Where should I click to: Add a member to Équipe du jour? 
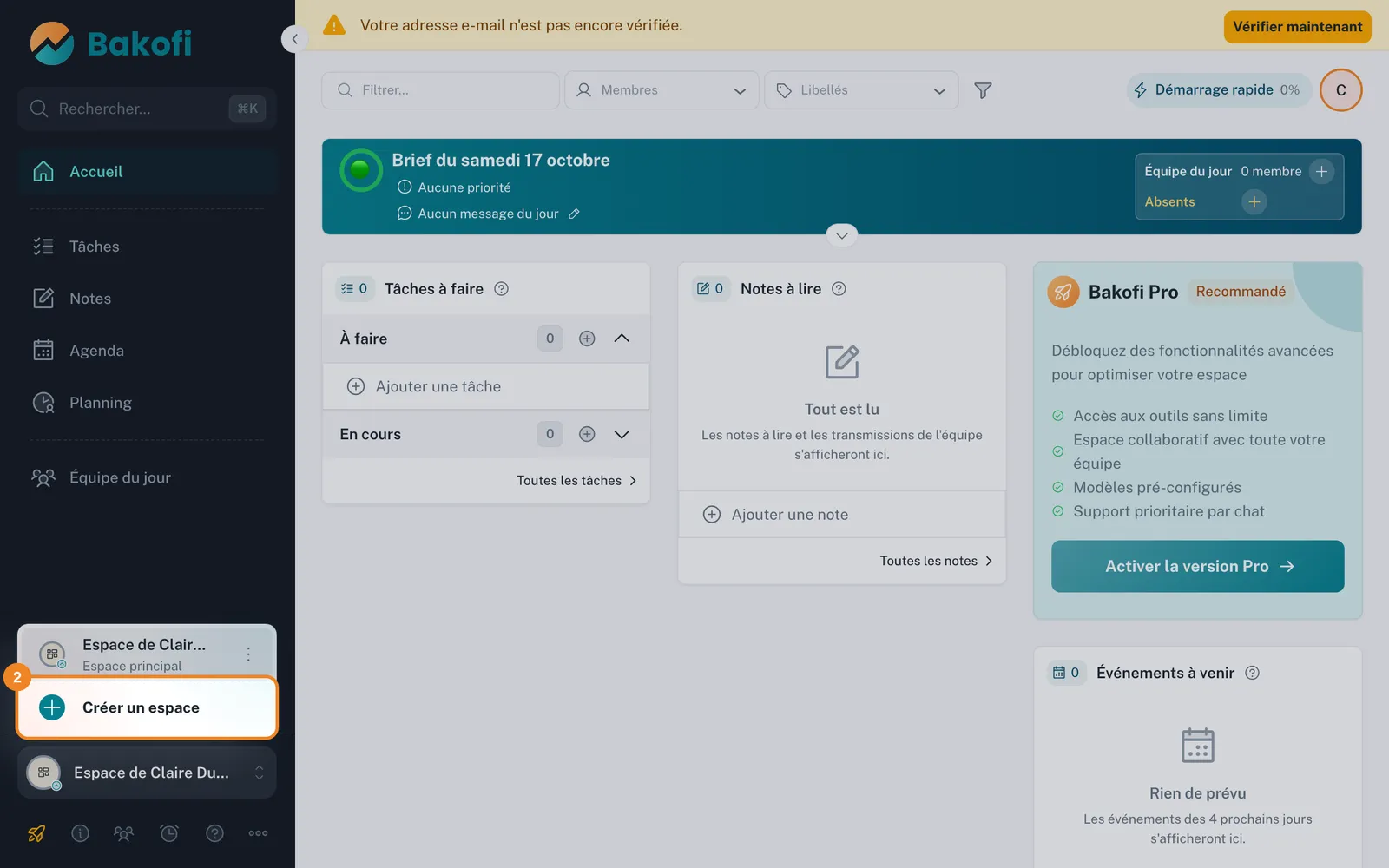pyautogui.click(x=1321, y=171)
